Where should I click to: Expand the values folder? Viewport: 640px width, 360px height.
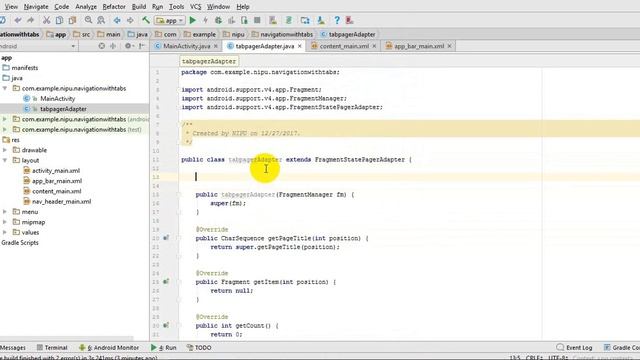point(5,232)
